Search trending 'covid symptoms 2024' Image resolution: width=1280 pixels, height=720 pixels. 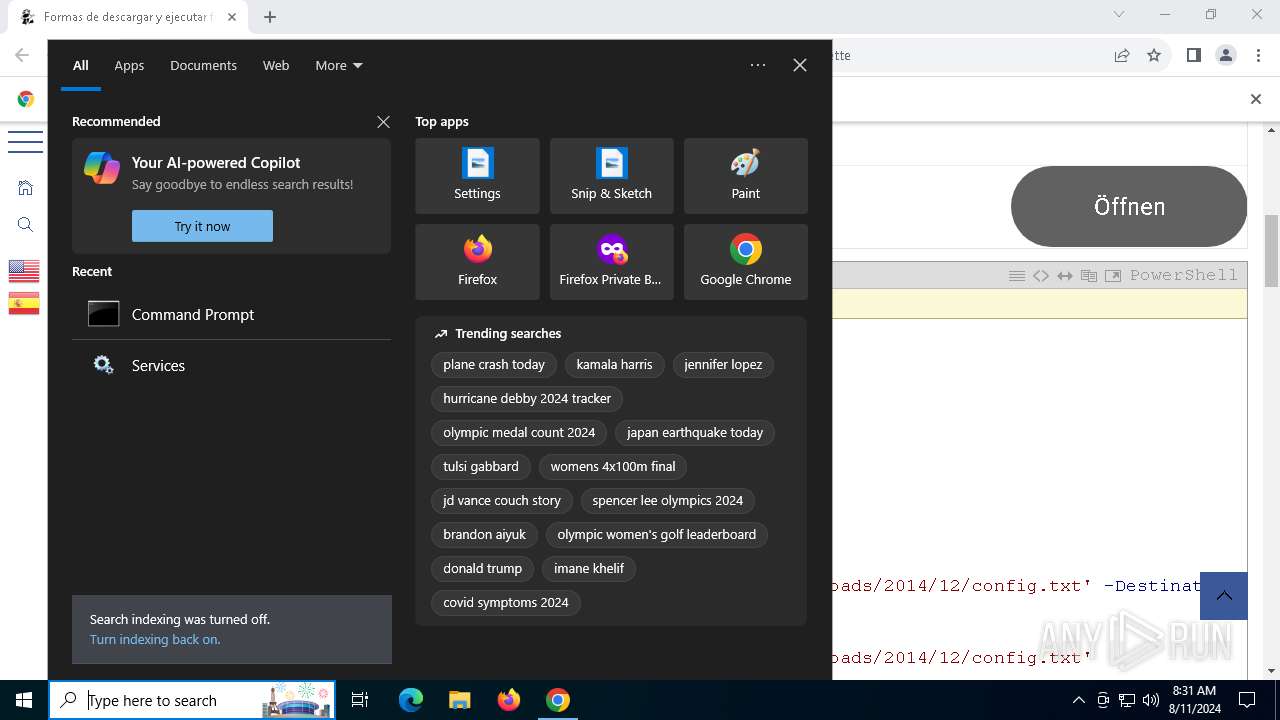click(x=506, y=603)
